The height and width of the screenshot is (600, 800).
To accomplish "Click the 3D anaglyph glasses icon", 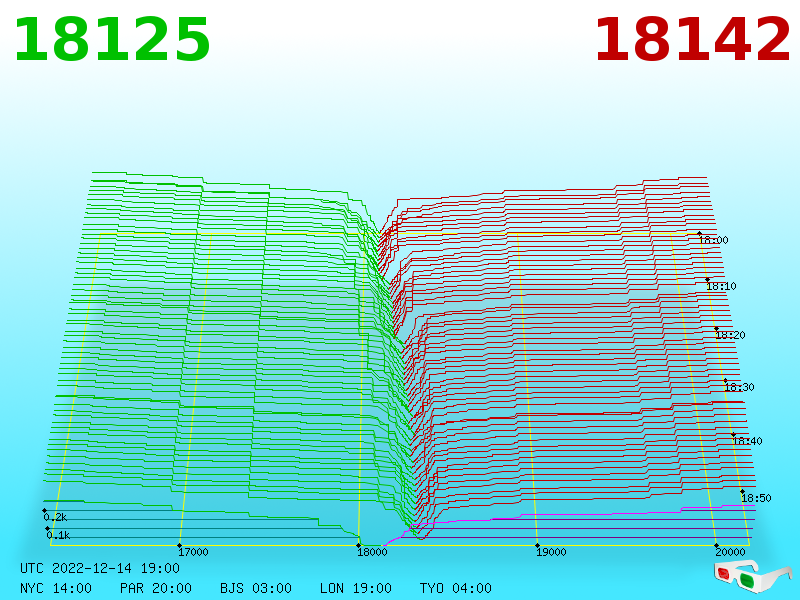I will (x=752, y=576).
